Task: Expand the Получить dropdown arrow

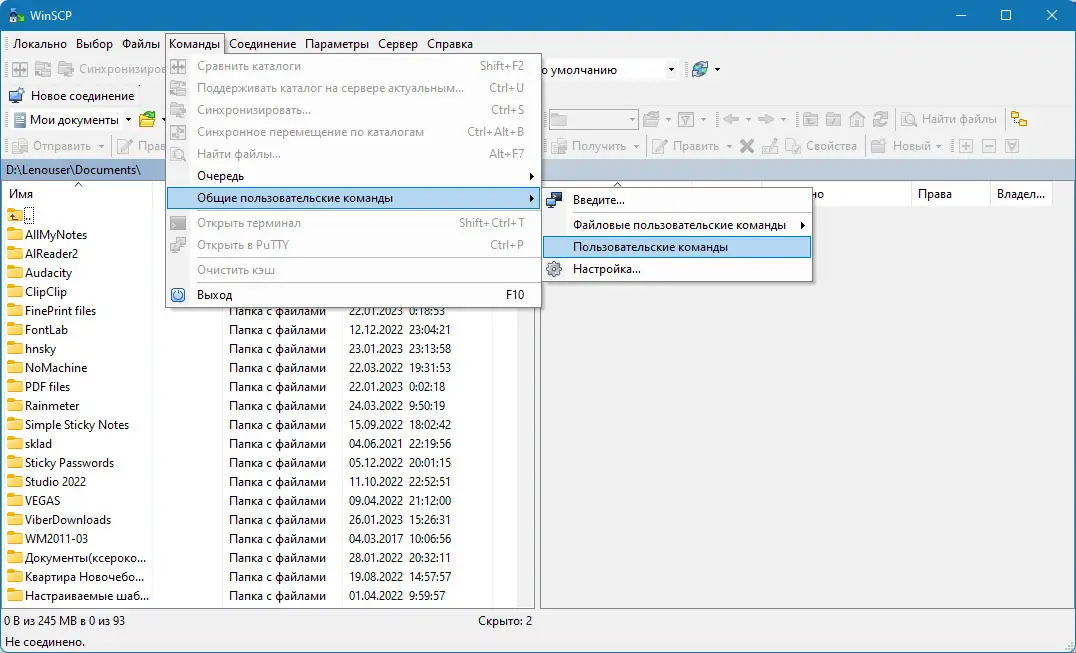Action: pyautogui.click(x=636, y=146)
